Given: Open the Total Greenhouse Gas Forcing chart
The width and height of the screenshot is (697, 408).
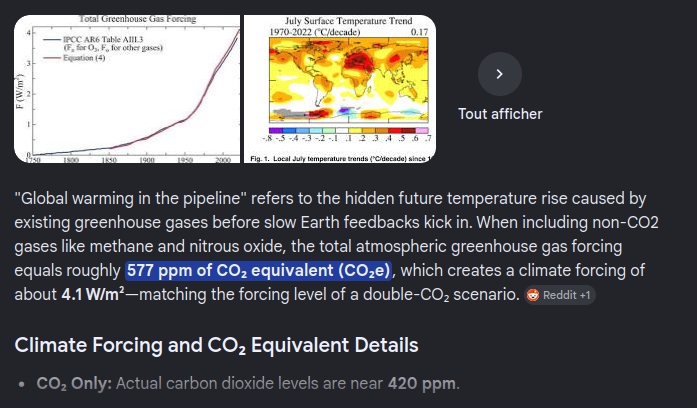Looking at the screenshot, I should 127,89.
